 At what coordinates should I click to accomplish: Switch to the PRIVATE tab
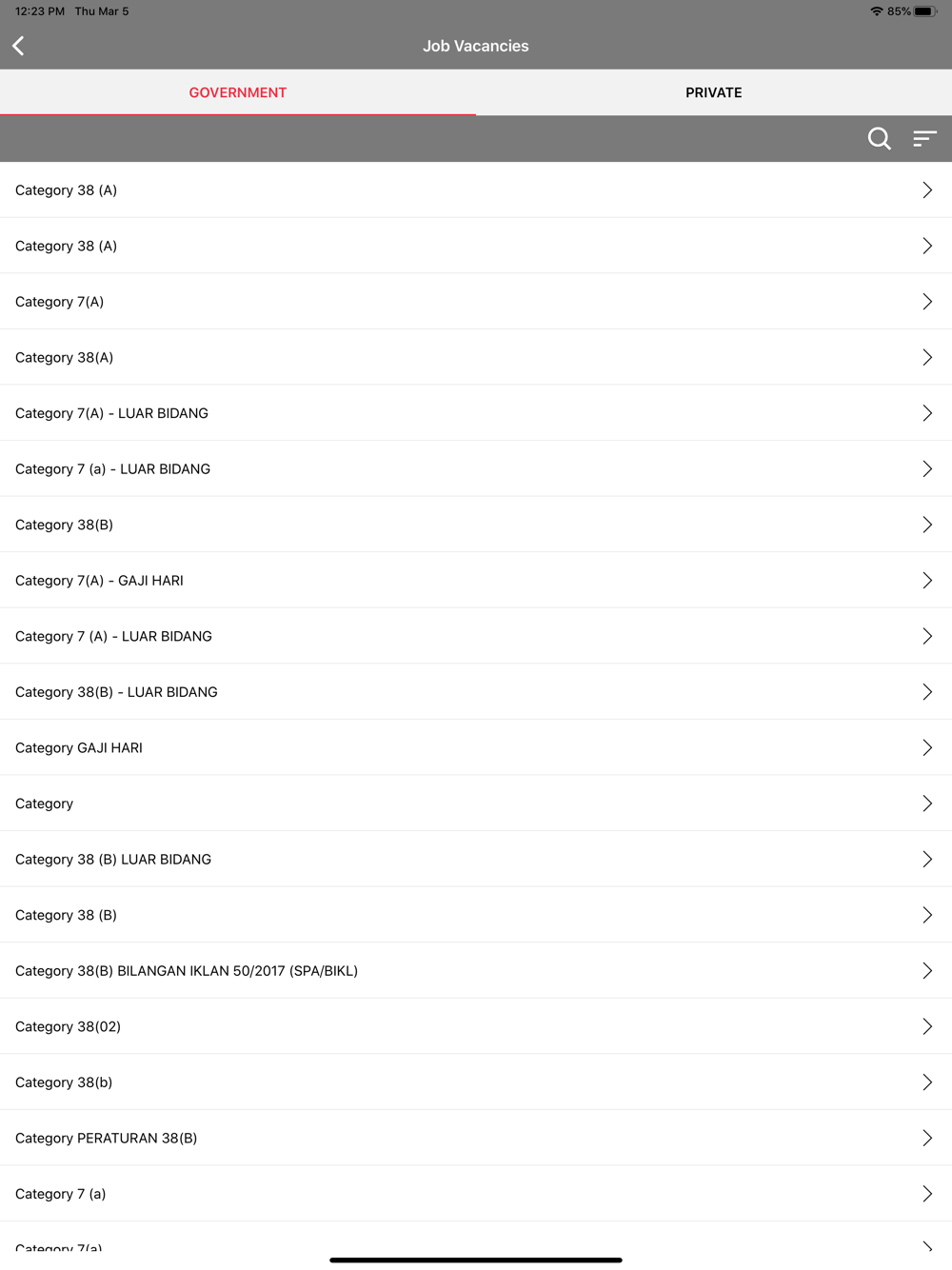(x=714, y=92)
